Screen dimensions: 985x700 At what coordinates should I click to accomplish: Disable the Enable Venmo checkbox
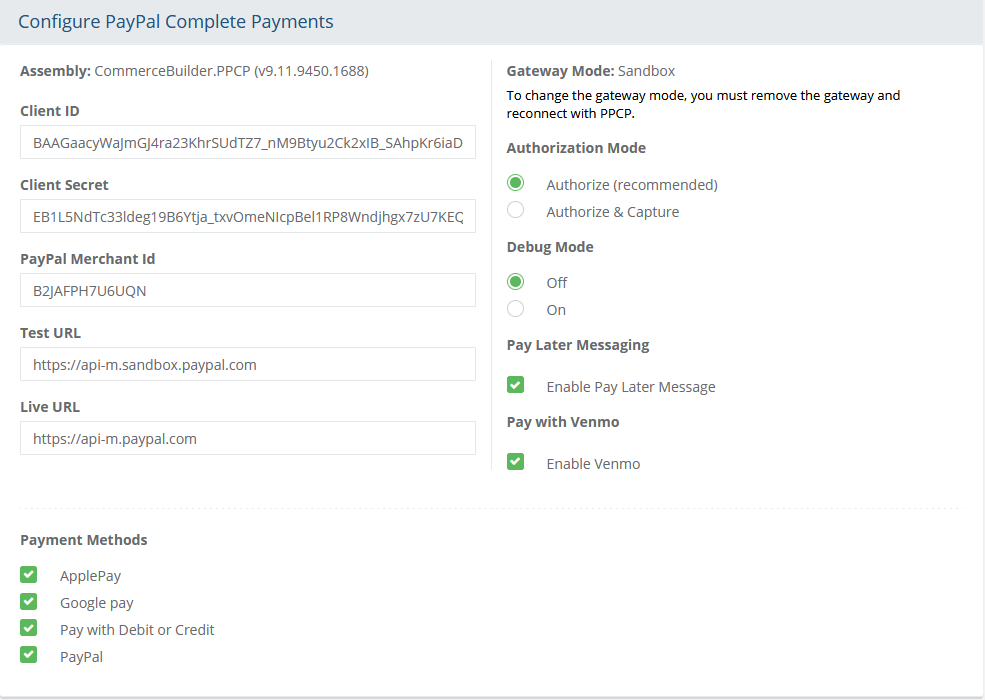[x=516, y=463]
